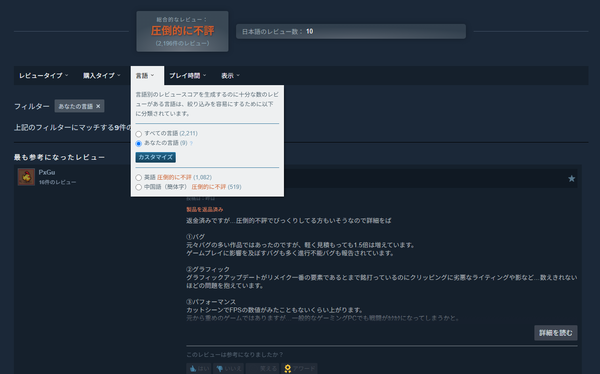Screen dimensions: 600x374
Task: Click the ②グラフィック heading in review
Action: (x=208, y=269)
